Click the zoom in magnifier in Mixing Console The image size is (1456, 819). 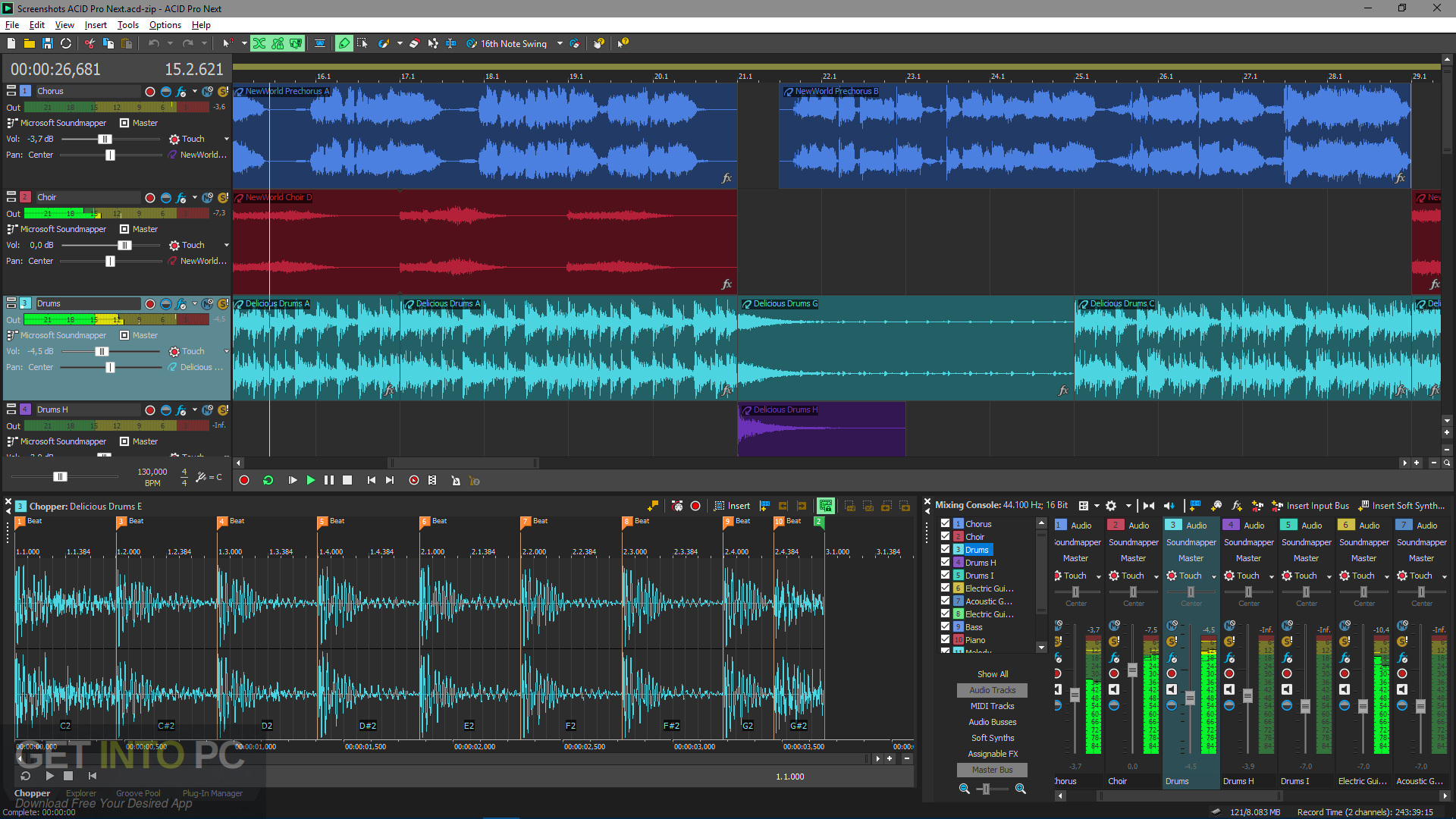click(x=1021, y=789)
